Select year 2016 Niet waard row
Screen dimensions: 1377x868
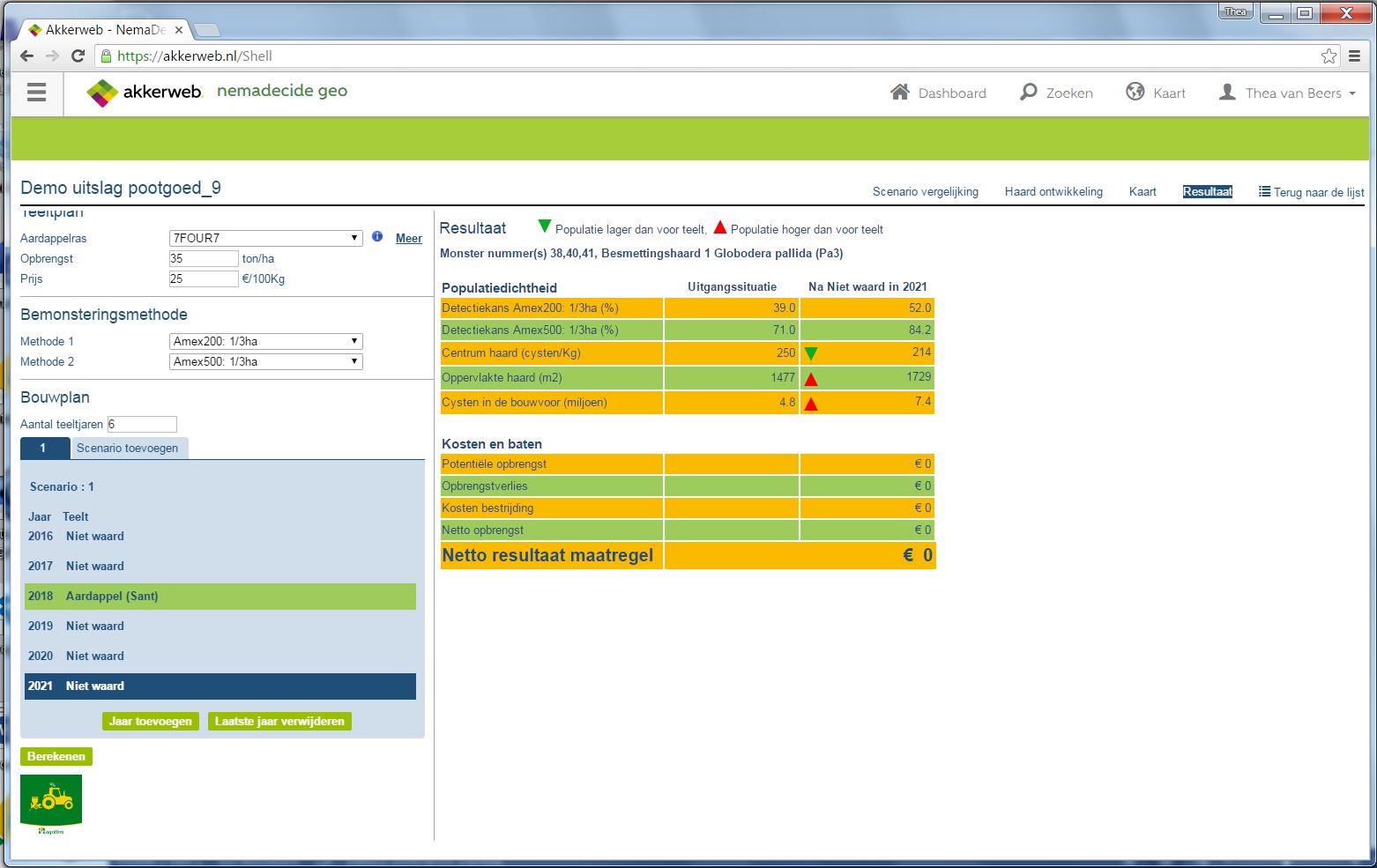(x=220, y=536)
